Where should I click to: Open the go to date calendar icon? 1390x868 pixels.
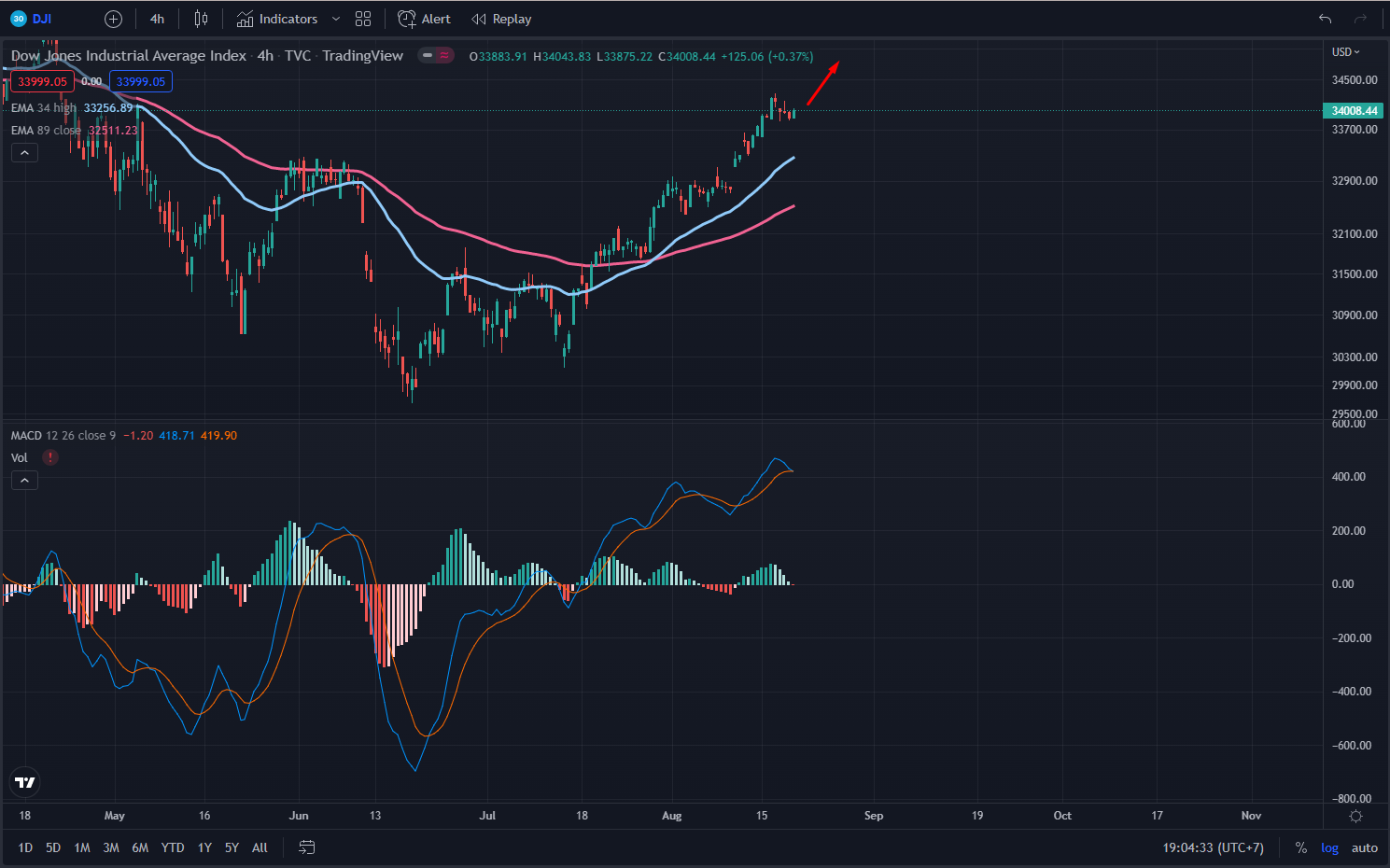pos(306,847)
